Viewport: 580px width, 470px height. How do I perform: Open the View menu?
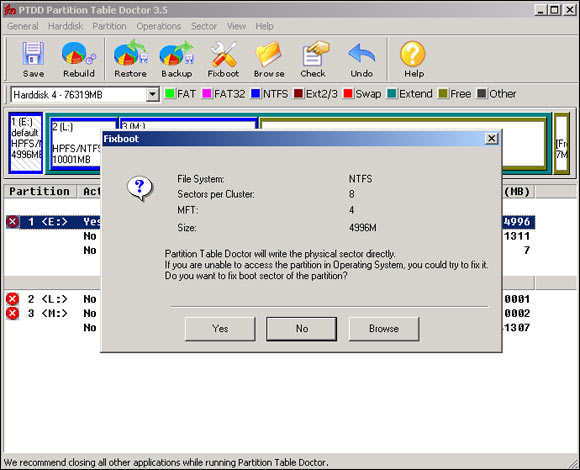(236, 26)
